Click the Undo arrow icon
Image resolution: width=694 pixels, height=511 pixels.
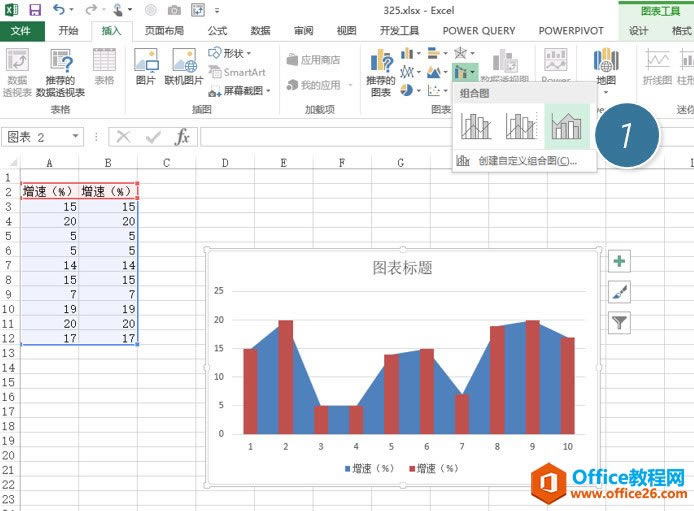point(58,9)
